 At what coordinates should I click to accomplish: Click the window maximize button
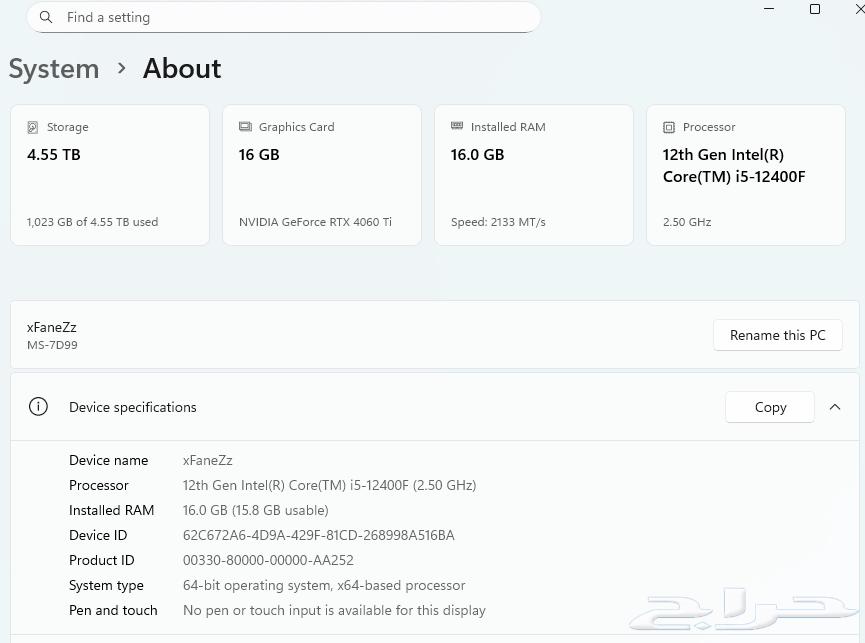(814, 9)
